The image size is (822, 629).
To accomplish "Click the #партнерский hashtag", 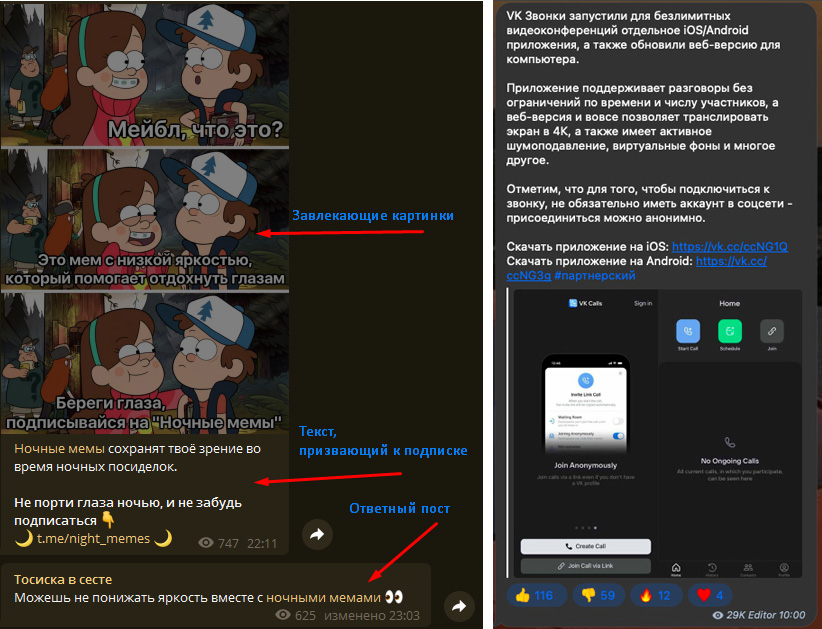I will pyautogui.click(x=594, y=275).
